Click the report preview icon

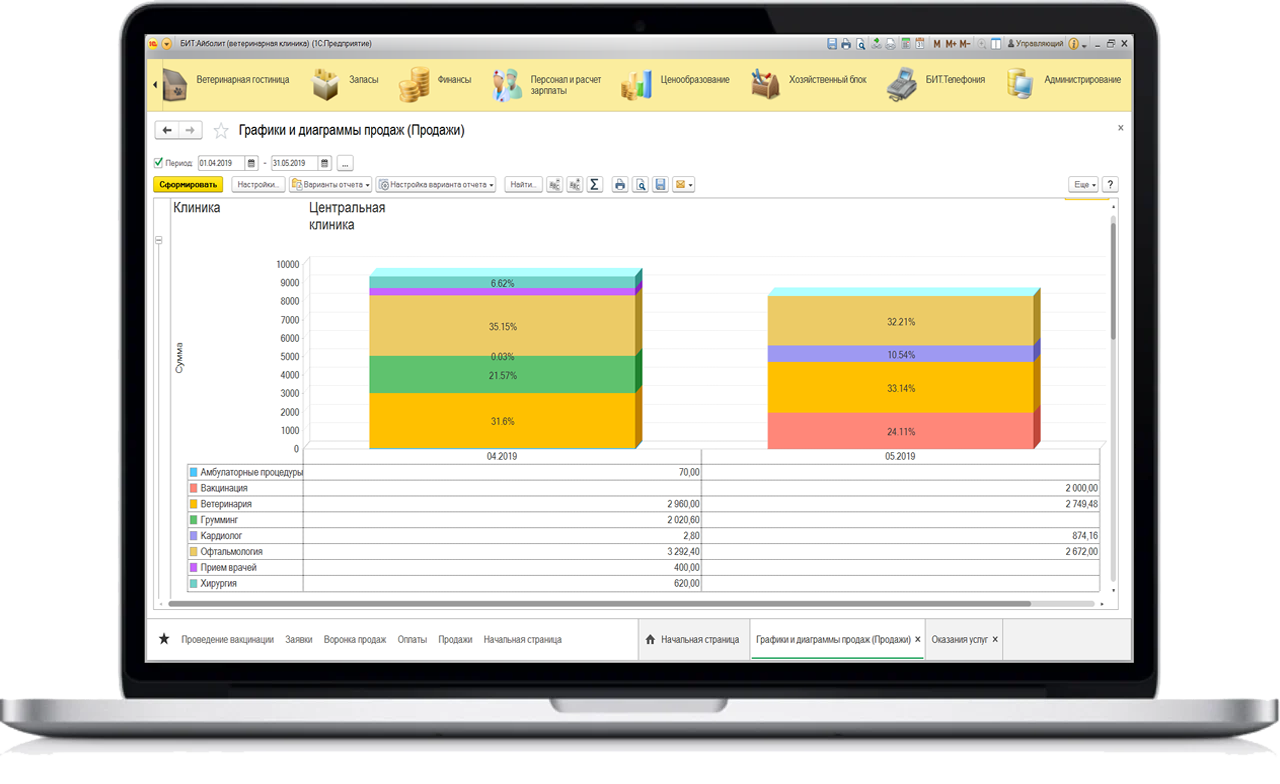click(x=640, y=185)
